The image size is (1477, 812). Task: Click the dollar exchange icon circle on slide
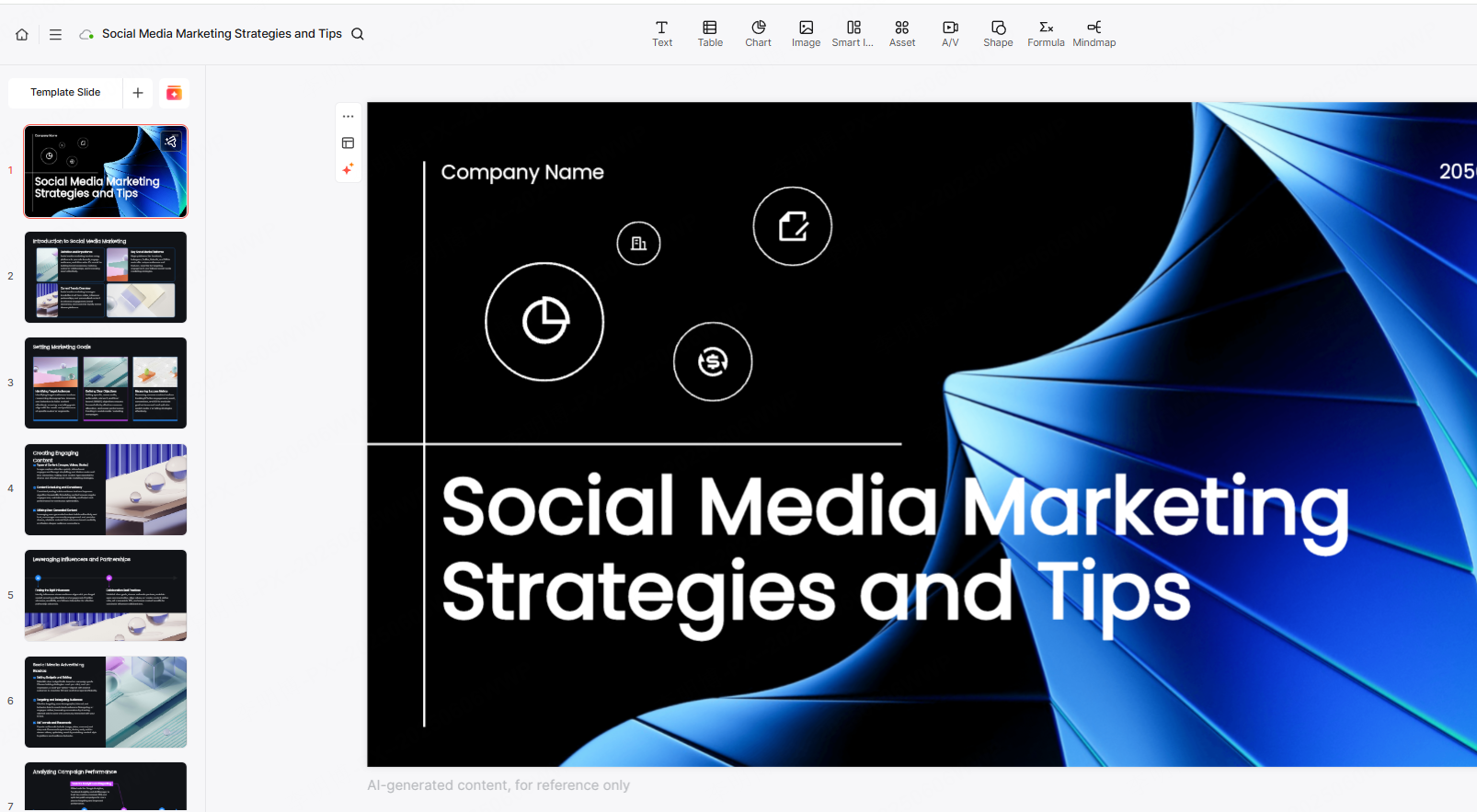coord(713,361)
